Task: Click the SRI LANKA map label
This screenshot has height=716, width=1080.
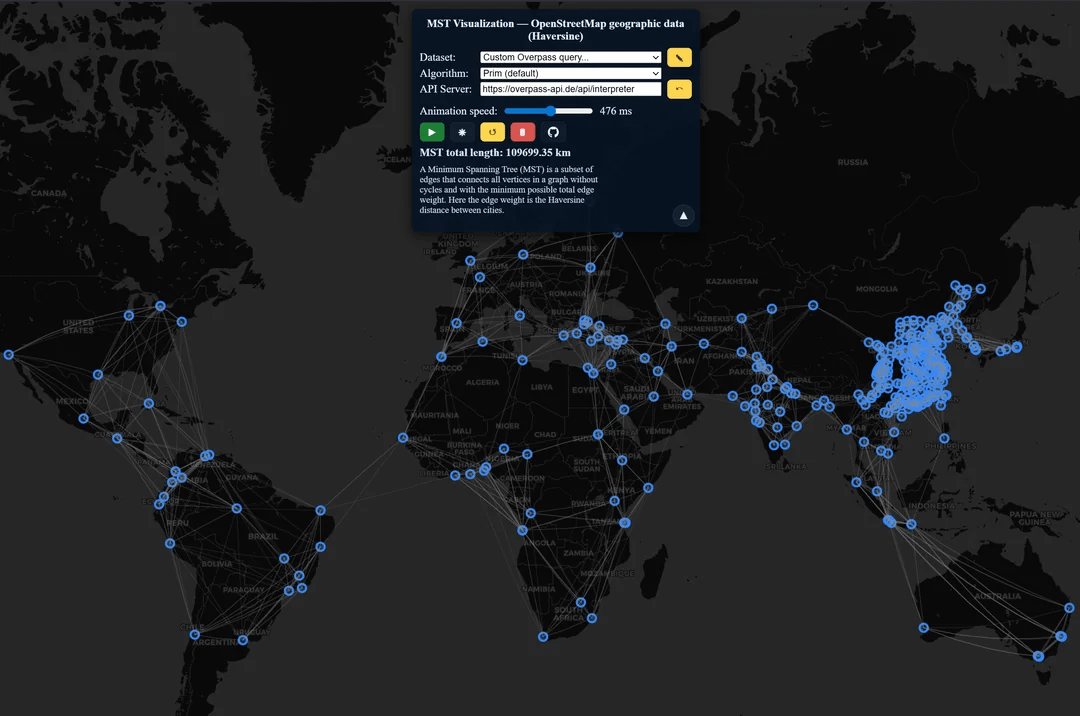Action: coord(786,466)
